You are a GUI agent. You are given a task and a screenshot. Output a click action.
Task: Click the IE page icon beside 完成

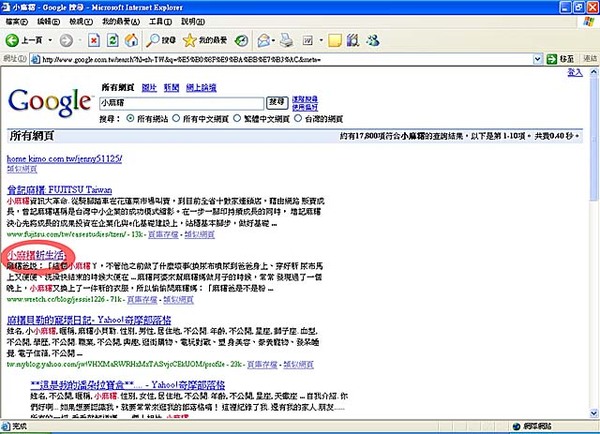(6, 426)
